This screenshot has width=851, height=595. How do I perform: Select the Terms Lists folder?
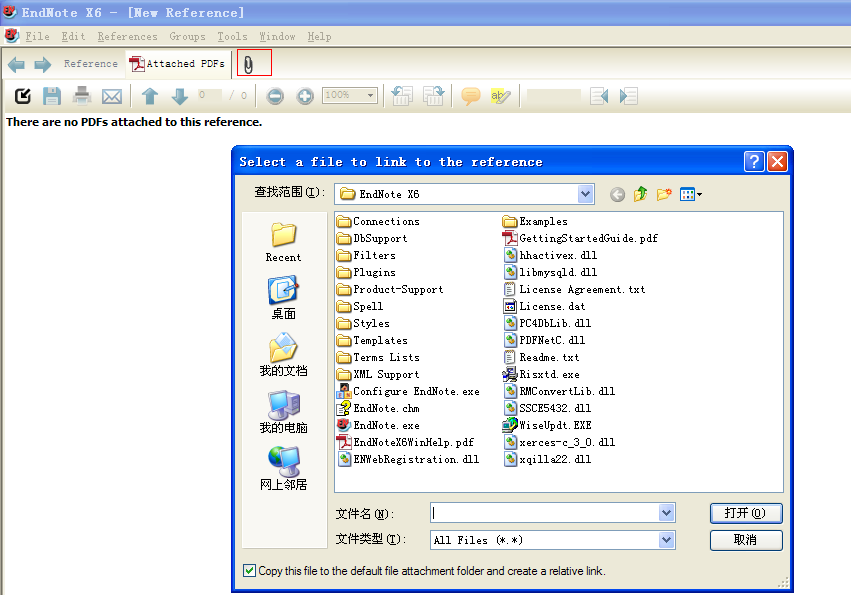point(378,358)
